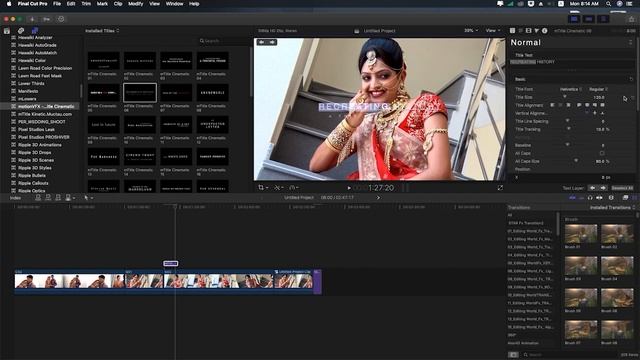Viewport: 640px width, 360px height.
Task: Open the enhancements wand menu under viewer
Action: [x=278, y=188]
